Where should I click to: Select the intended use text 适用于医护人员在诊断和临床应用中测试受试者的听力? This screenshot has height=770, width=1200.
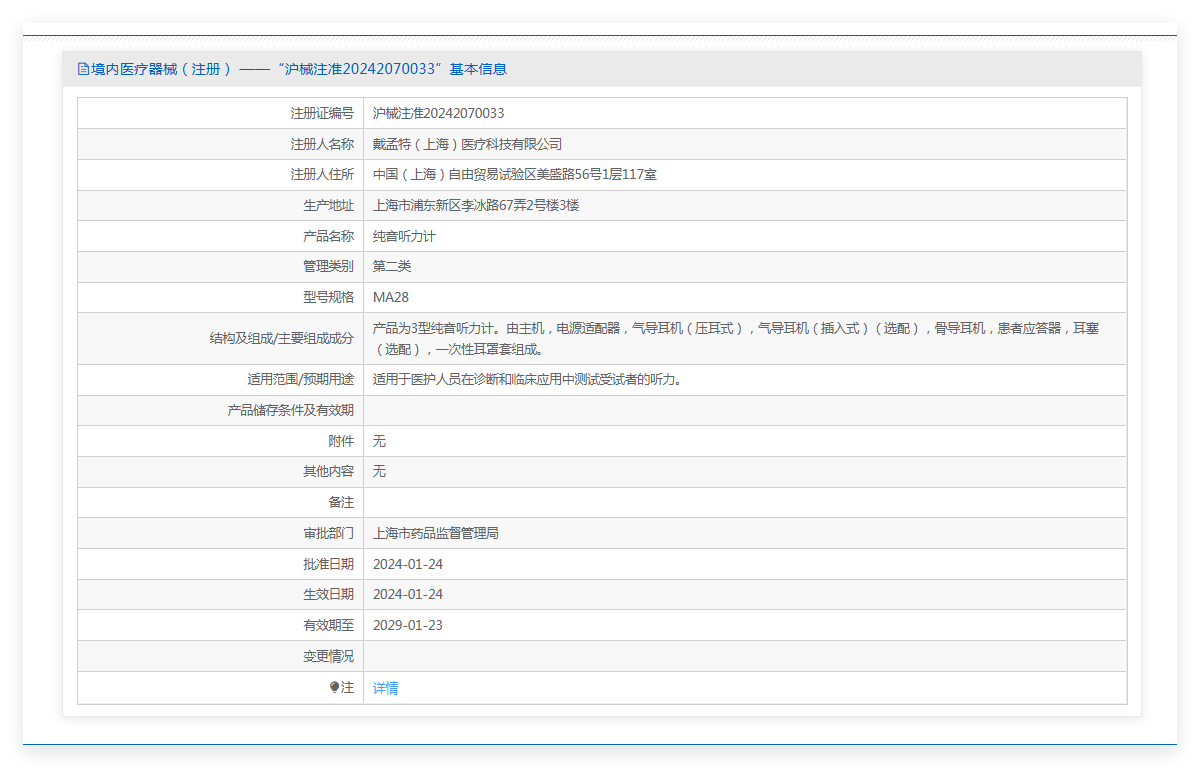[x=527, y=379]
